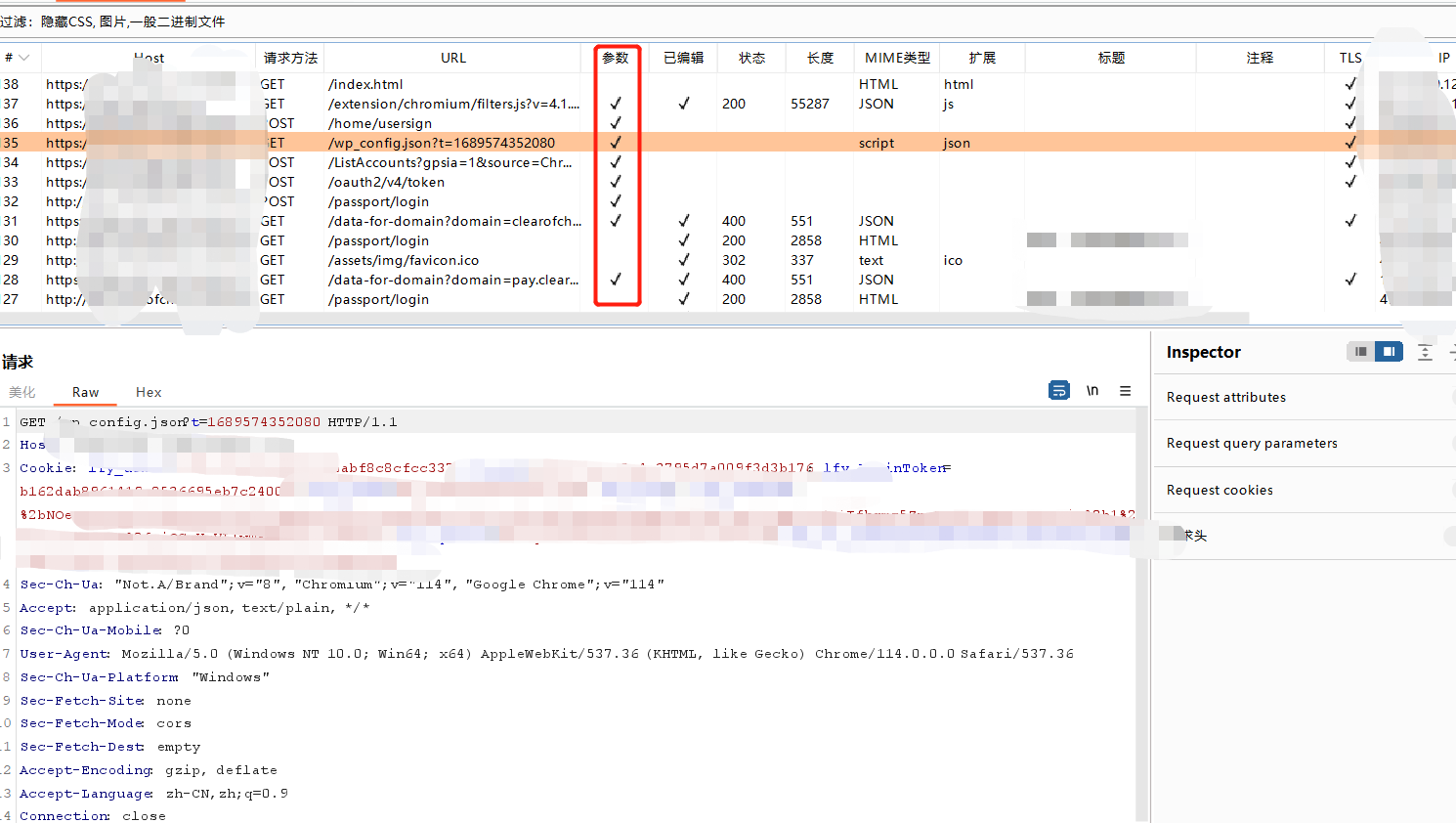This screenshot has width=1456, height=823.
Task: Select the /assets/img/favicon.ico request row
Action: [728, 260]
